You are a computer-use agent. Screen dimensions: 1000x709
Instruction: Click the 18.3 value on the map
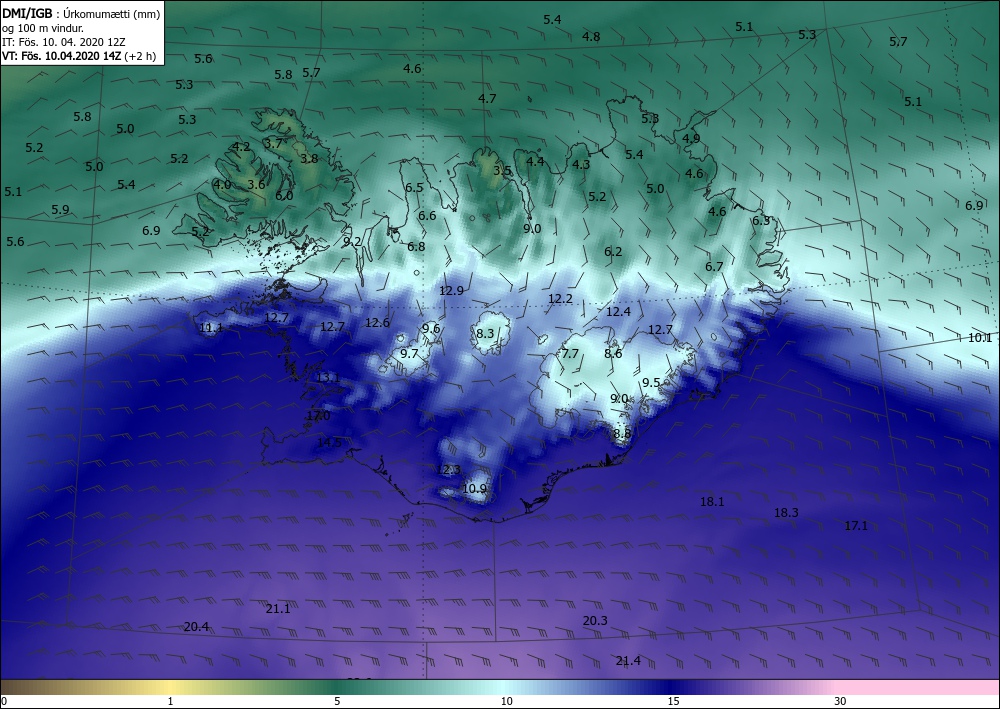point(786,513)
